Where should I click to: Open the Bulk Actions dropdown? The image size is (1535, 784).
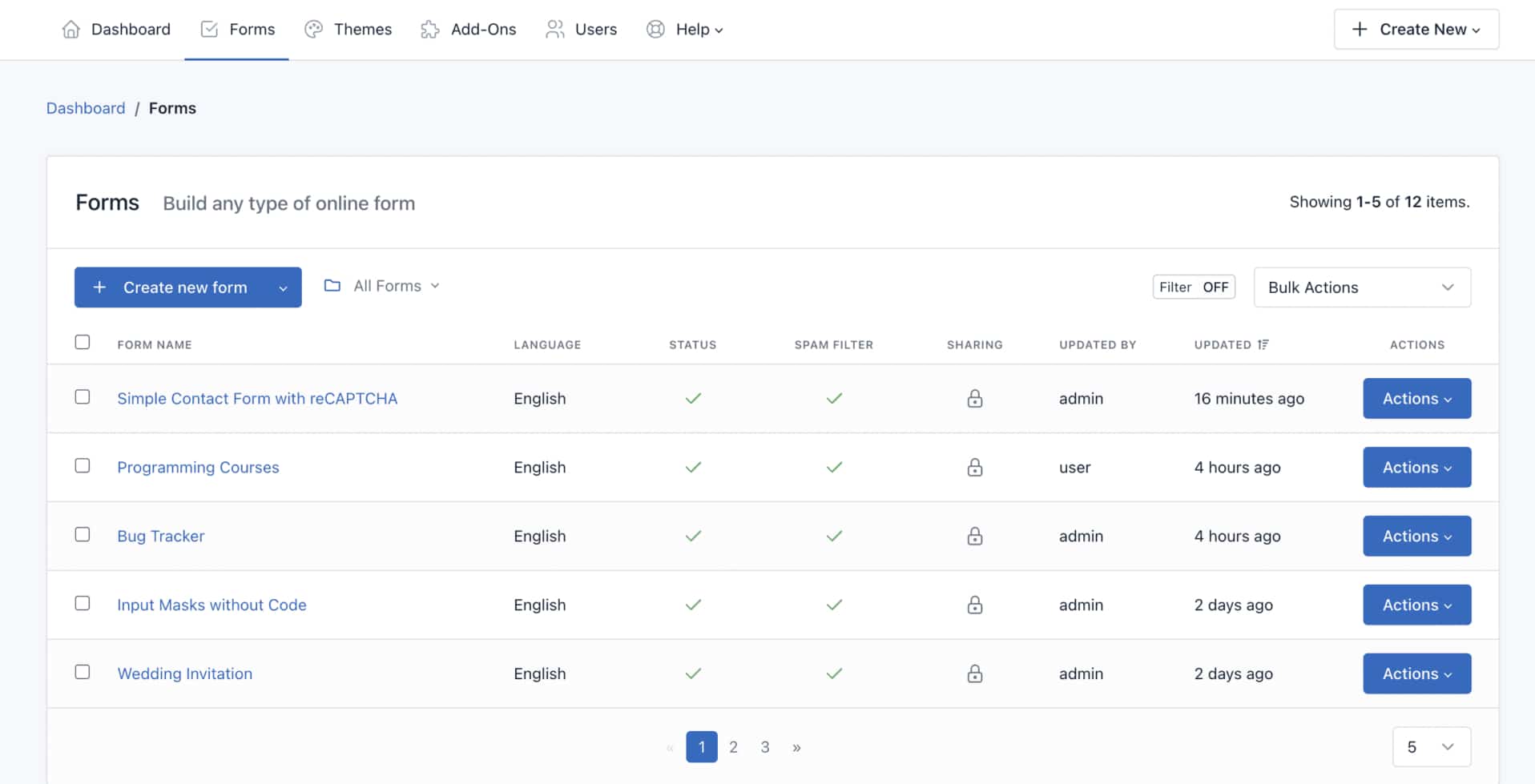tap(1361, 287)
